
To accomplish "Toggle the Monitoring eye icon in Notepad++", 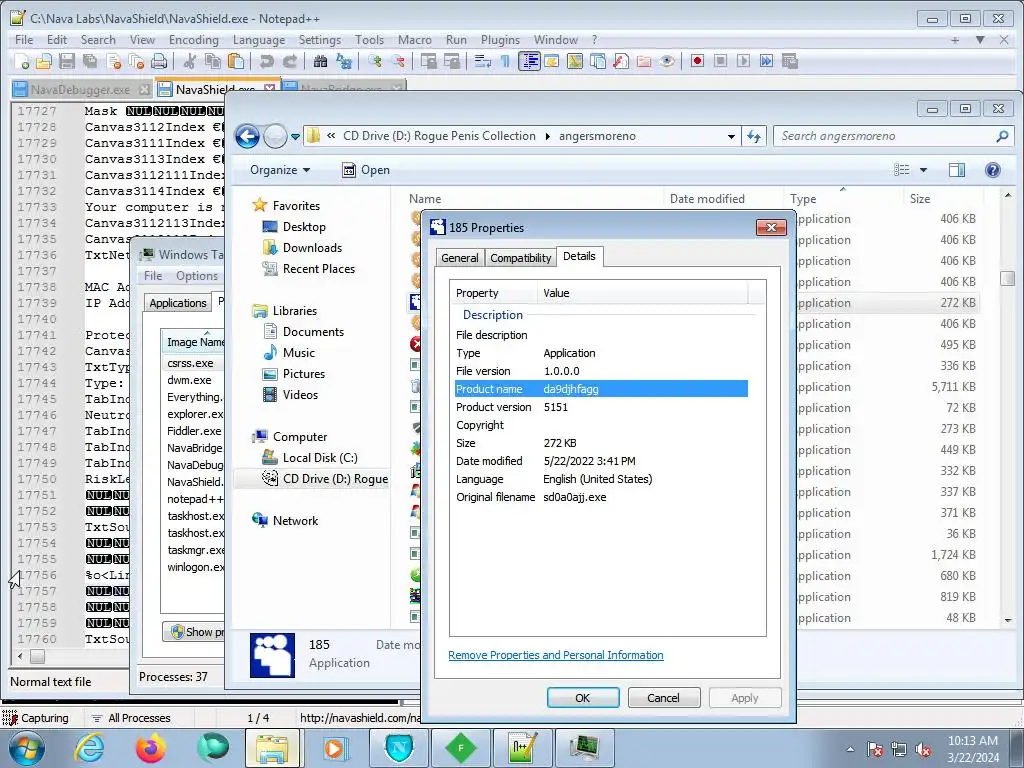I will [666, 61].
